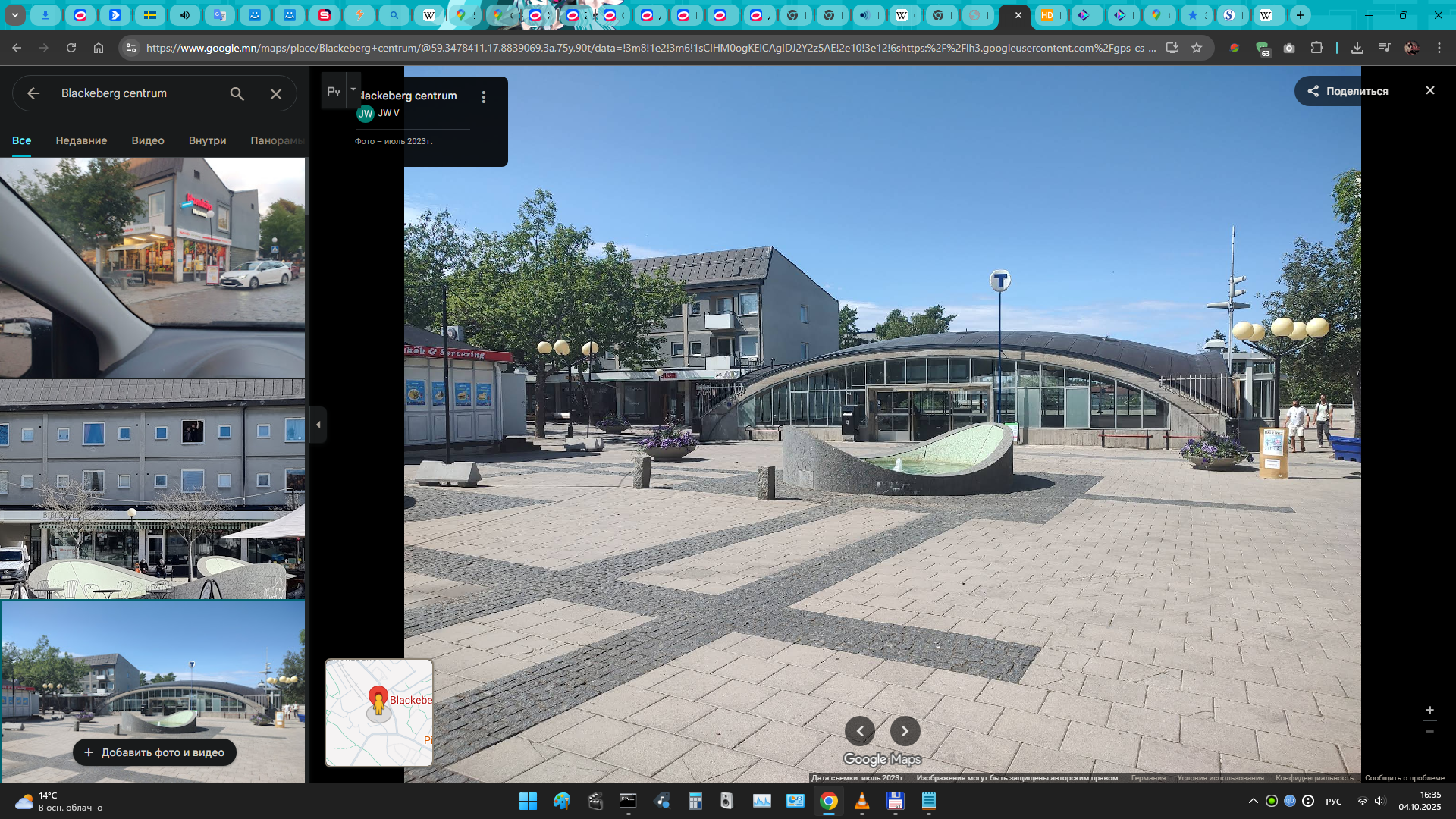The width and height of the screenshot is (1456, 819).
Task: Zoom in with the plus icon
Action: (1429, 711)
